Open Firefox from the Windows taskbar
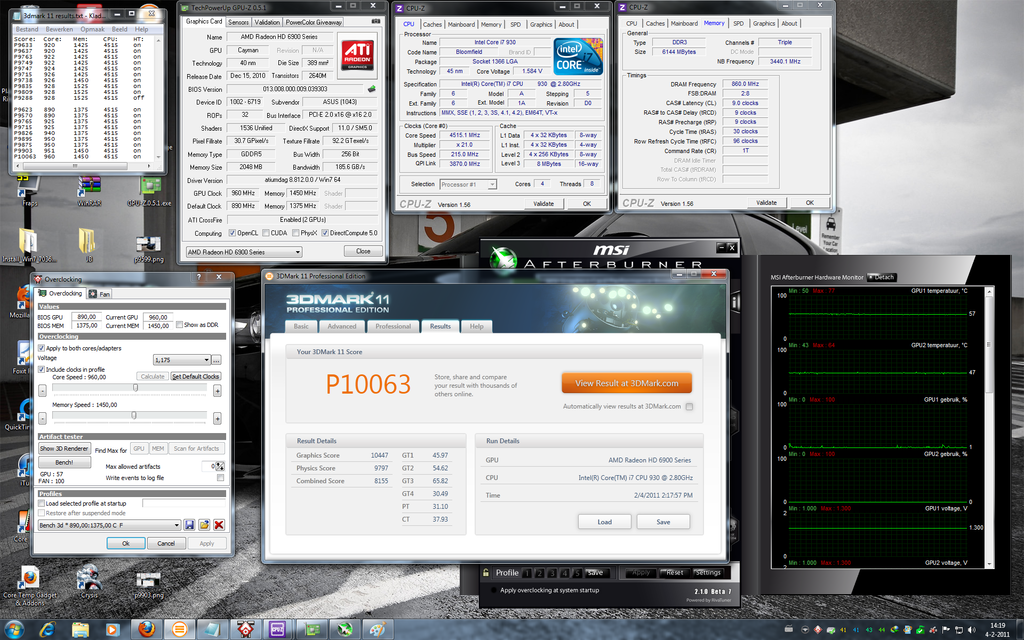This screenshot has width=1024, height=640. 146,629
